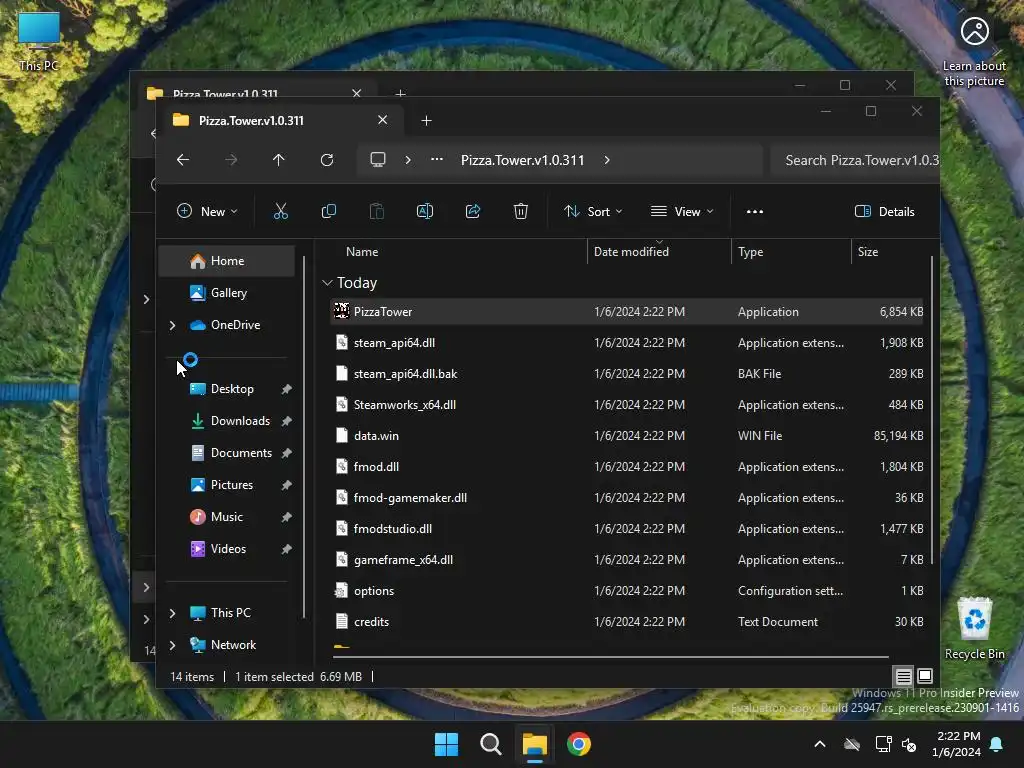1024x768 pixels.
Task: Open the See more ellipsis in toolbar
Action: click(754, 212)
